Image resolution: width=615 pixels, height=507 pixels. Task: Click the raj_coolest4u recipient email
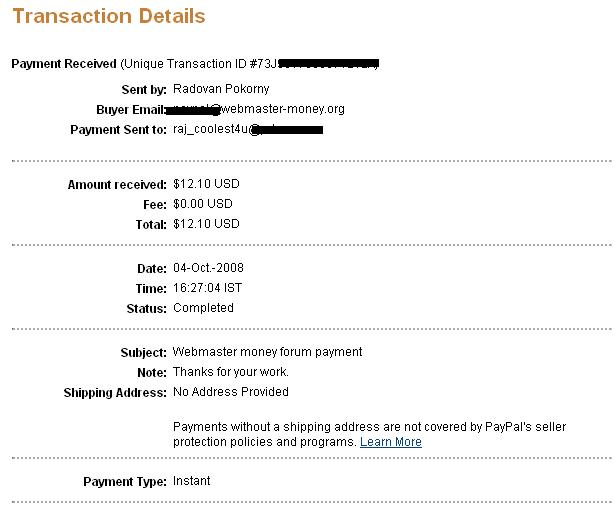248,129
